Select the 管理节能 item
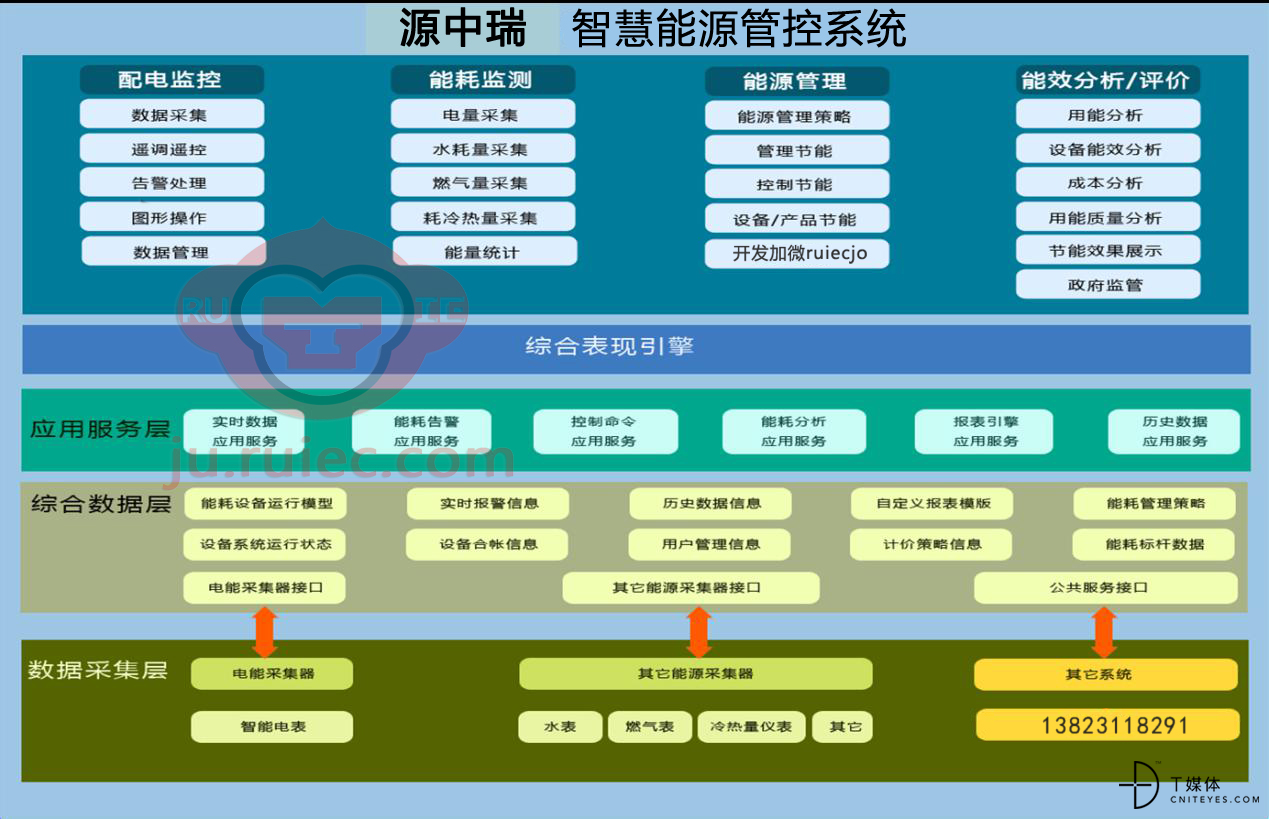The height and width of the screenshot is (819, 1269). tap(796, 150)
